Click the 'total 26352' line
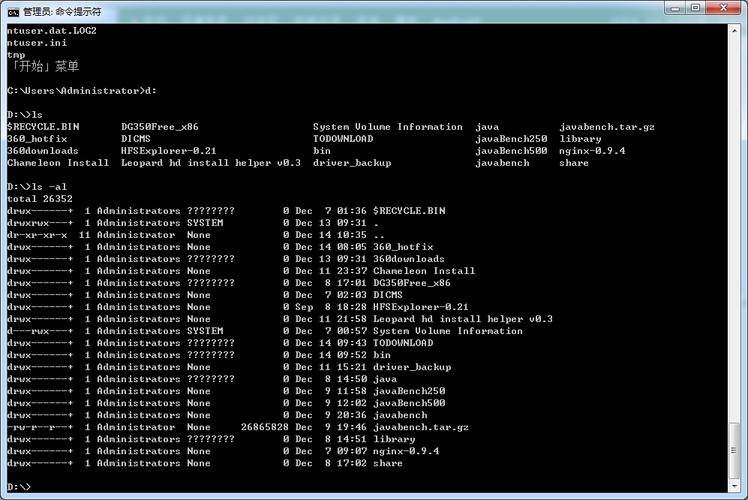 (40, 198)
